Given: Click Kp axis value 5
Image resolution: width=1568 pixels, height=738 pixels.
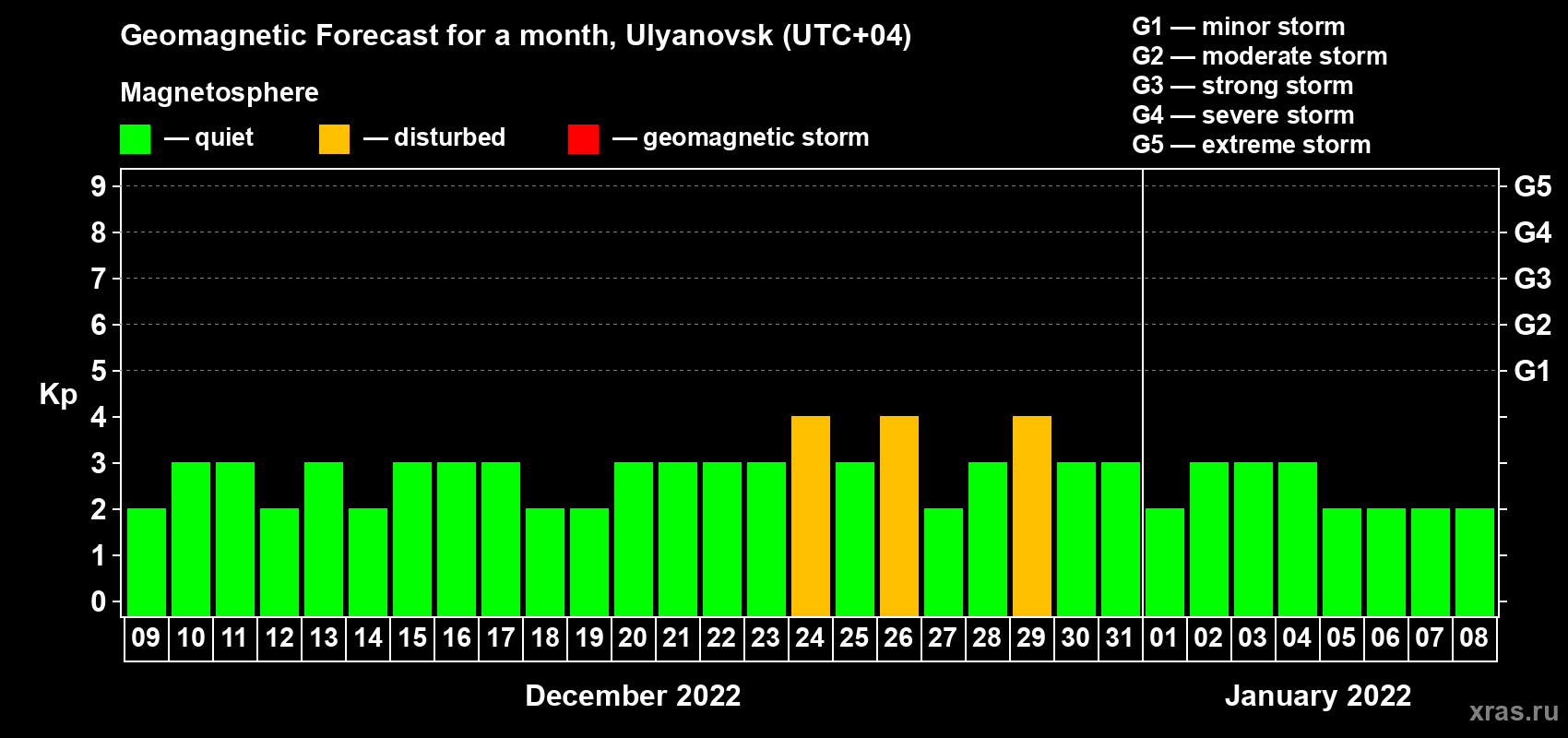Looking at the screenshot, I should (99, 371).
